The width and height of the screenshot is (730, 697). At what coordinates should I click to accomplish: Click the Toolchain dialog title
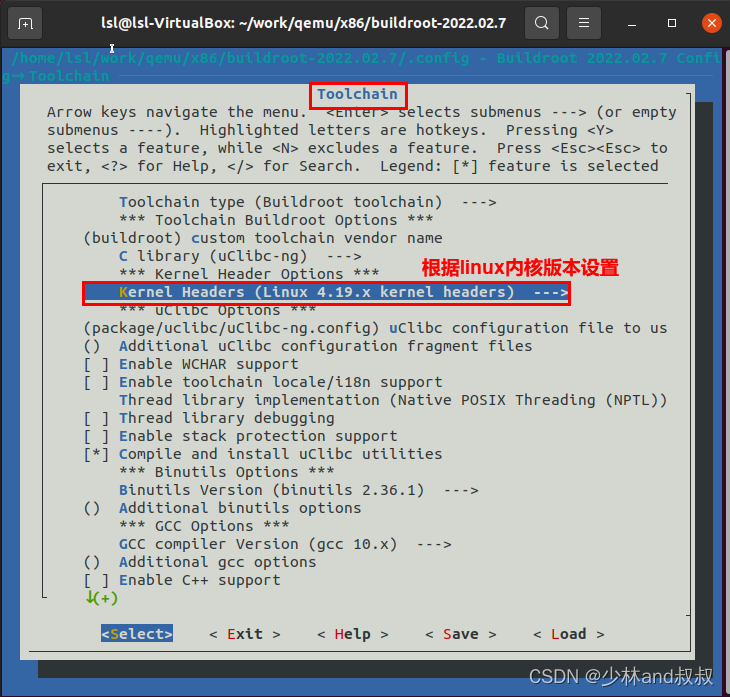coord(358,95)
